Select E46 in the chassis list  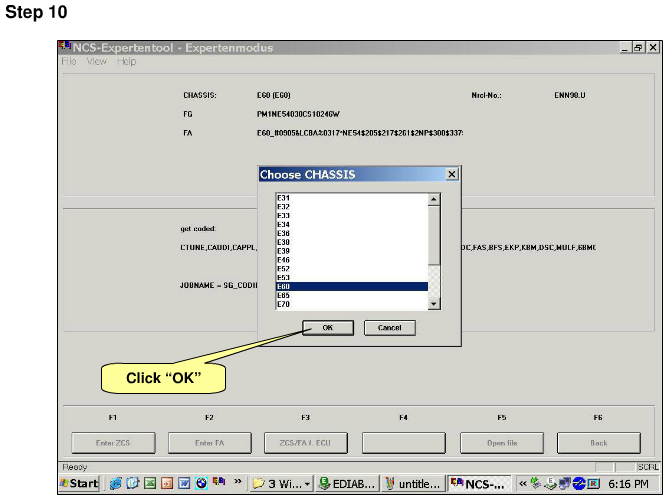pos(352,260)
